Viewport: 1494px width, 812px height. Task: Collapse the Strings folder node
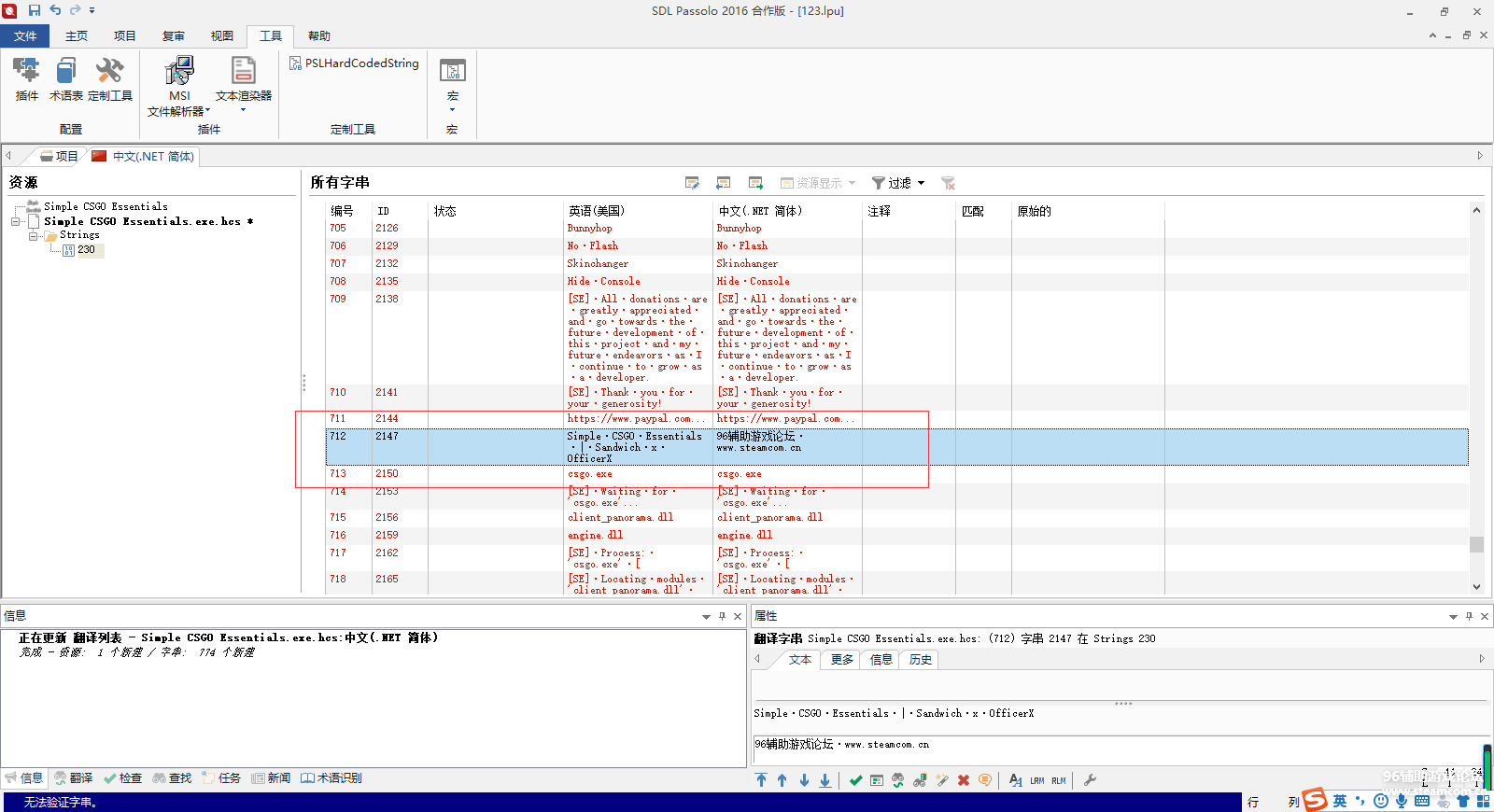tap(33, 236)
